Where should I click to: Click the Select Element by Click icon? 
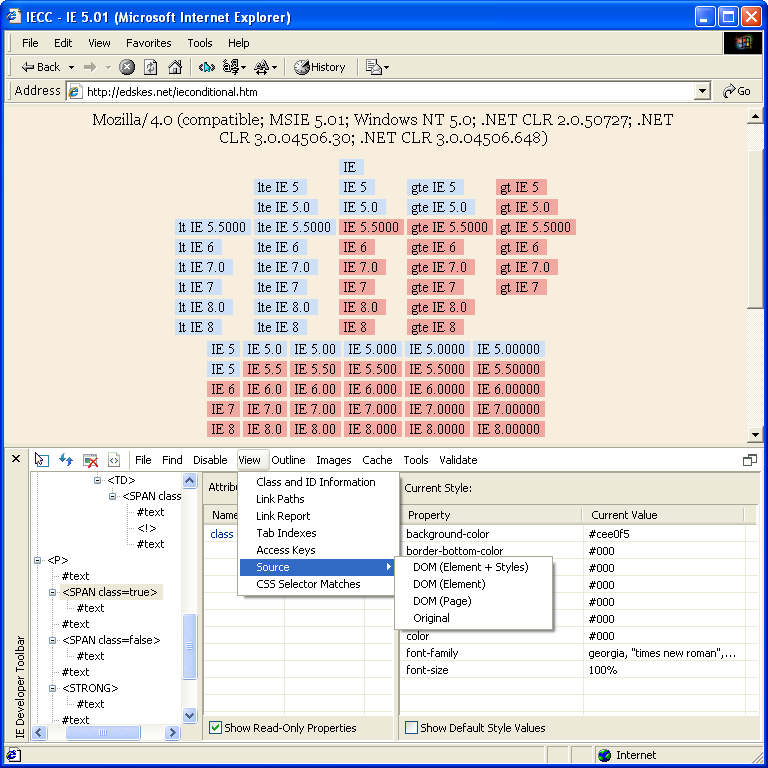tap(41, 460)
